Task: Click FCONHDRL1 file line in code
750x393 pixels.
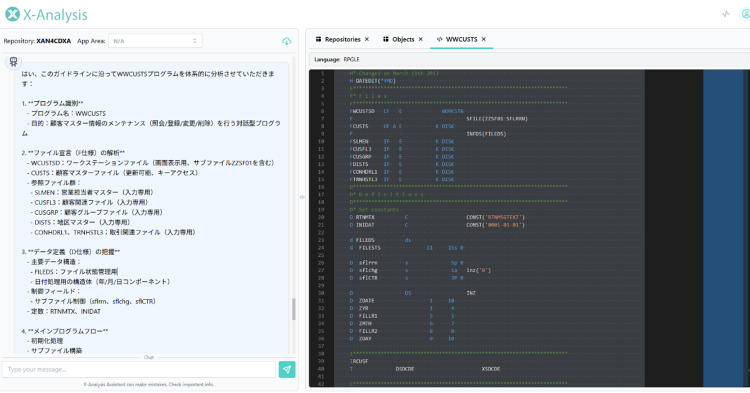Action: [x=402, y=172]
